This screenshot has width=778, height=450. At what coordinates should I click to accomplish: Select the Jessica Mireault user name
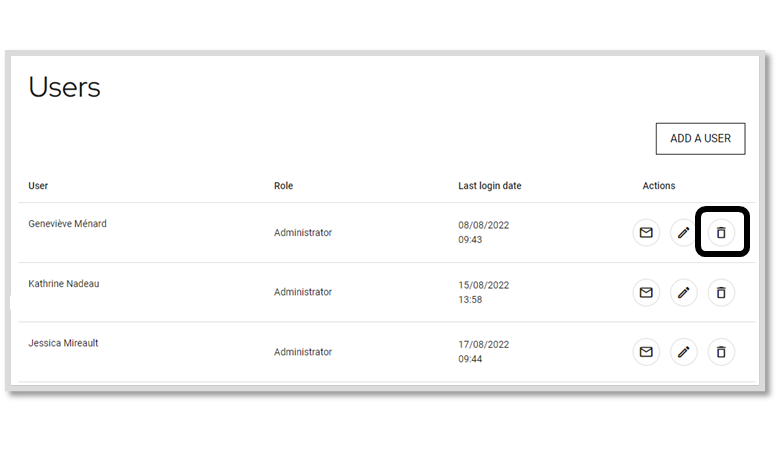click(63, 343)
